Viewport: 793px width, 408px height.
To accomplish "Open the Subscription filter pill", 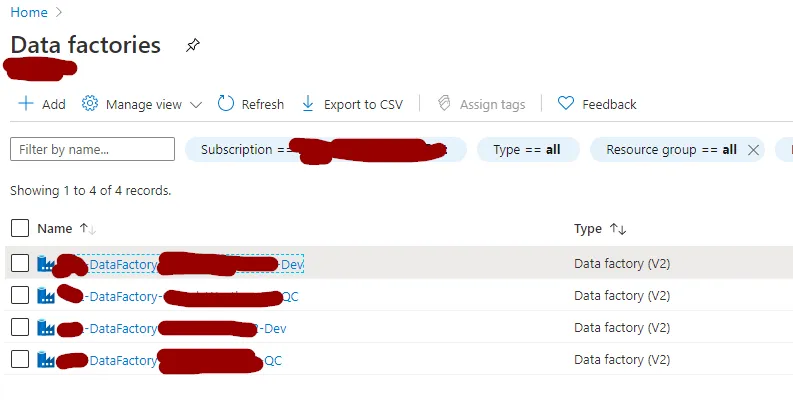I will point(325,150).
